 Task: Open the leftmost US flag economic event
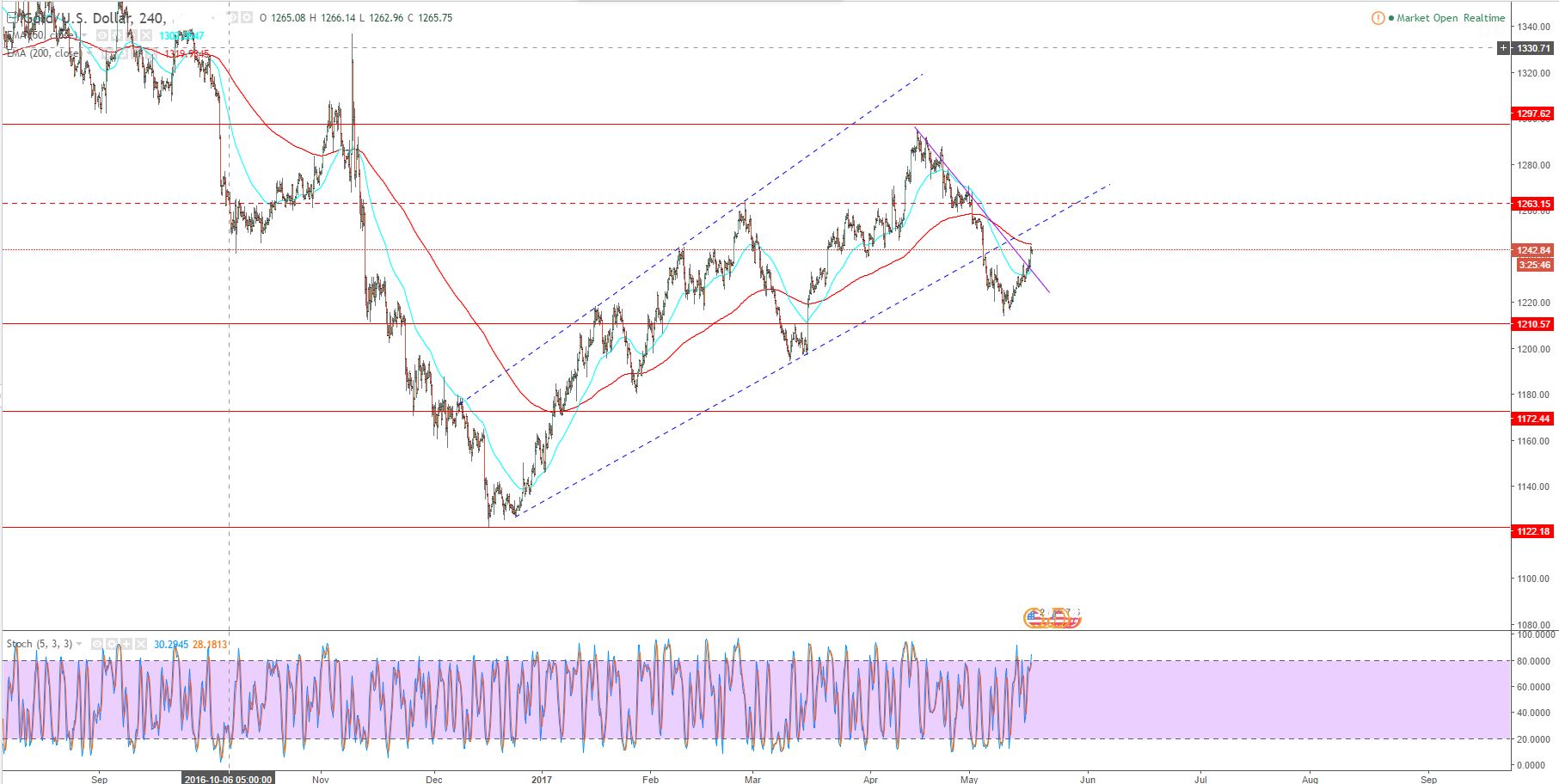pyautogui.click(x=1034, y=617)
